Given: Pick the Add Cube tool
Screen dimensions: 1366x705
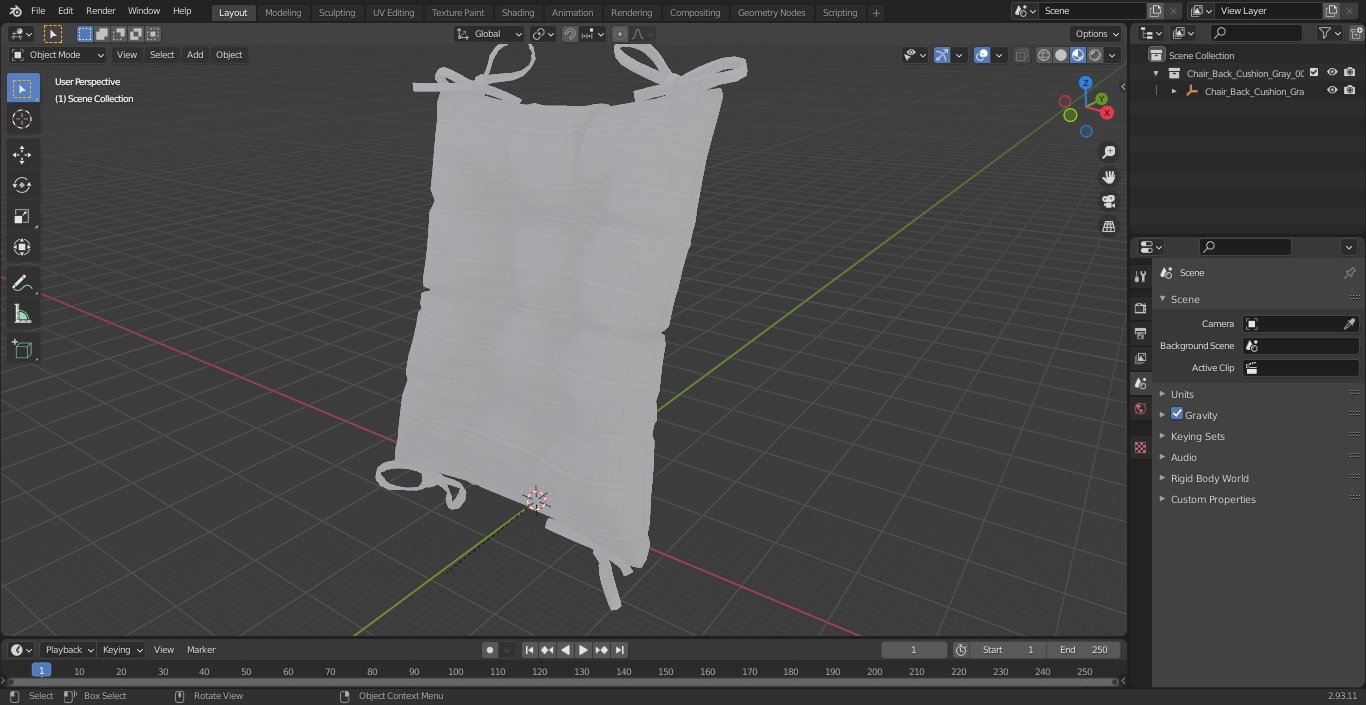Looking at the screenshot, I should tap(22, 350).
